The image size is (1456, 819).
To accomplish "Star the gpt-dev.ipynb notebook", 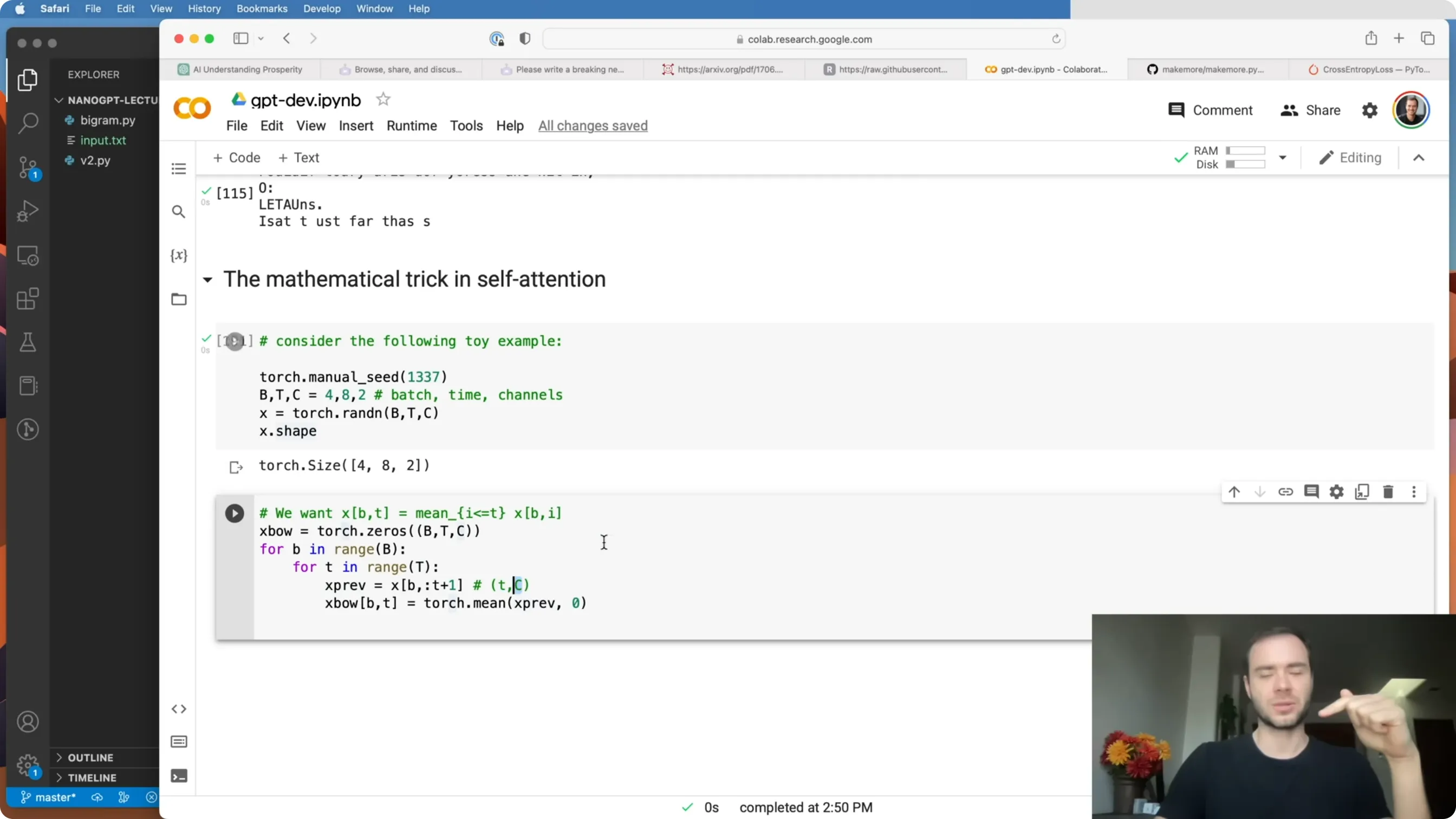I will [383, 100].
